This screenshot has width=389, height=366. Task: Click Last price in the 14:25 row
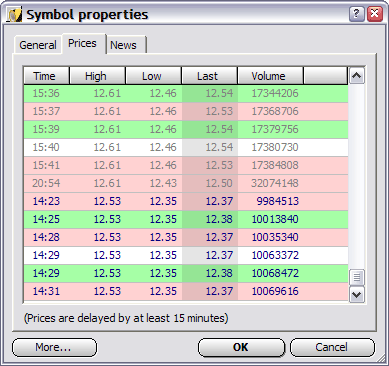[x=219, y=219]
